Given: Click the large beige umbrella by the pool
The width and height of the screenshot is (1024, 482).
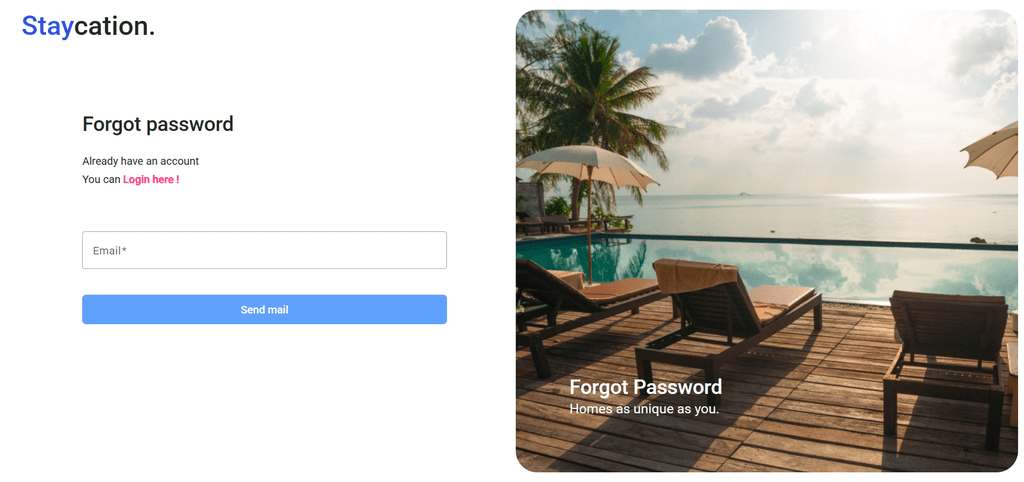Looking at the screenshot, I should (x=588, y=163).
